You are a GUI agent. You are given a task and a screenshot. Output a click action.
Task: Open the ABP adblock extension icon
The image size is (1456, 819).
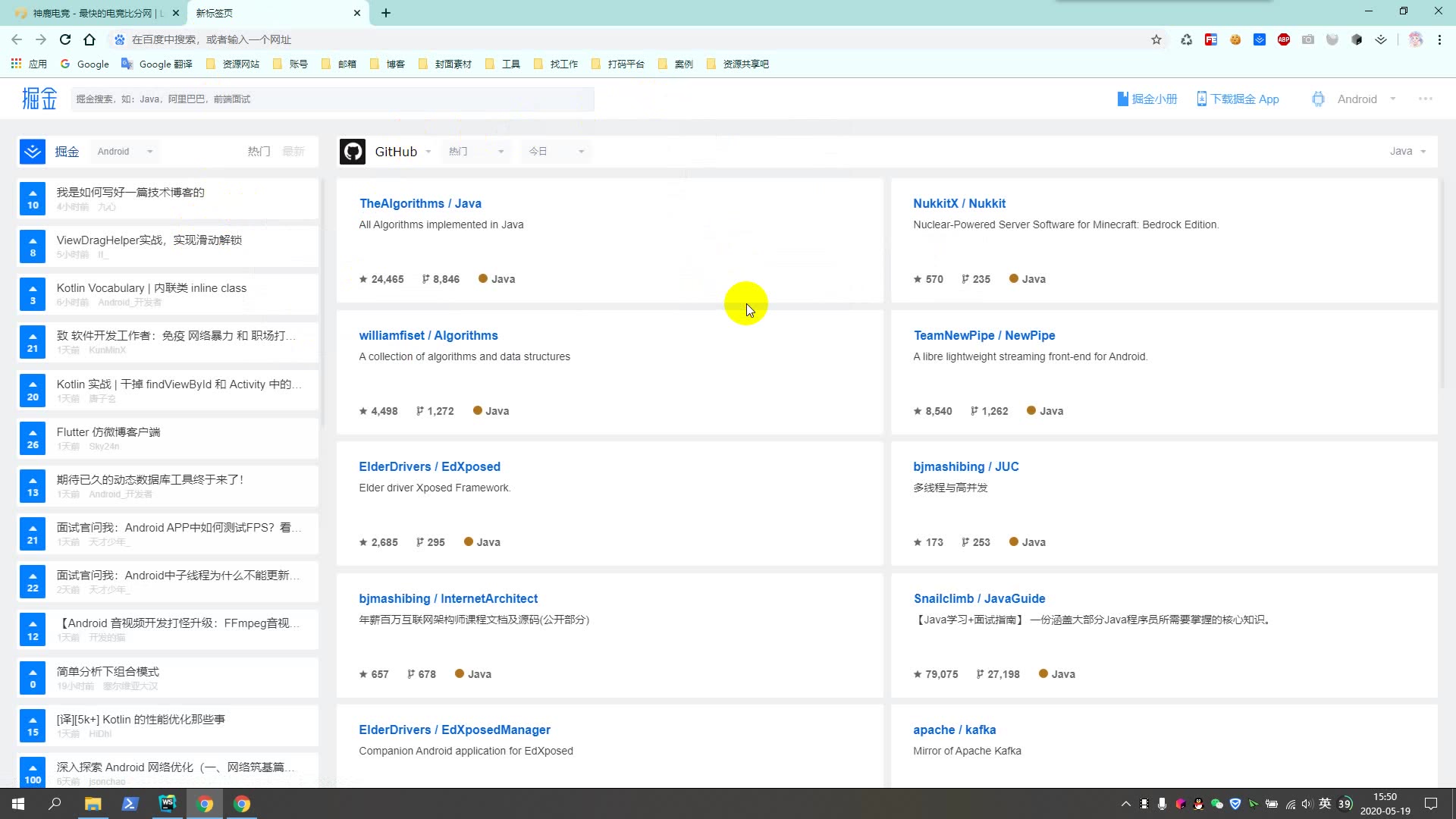click(1284, 39)
